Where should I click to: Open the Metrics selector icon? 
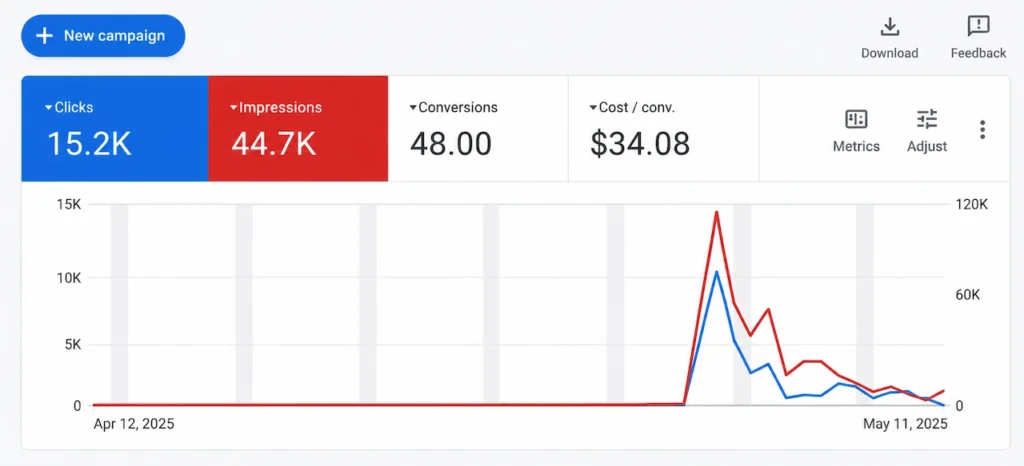(x=856, y=119)
